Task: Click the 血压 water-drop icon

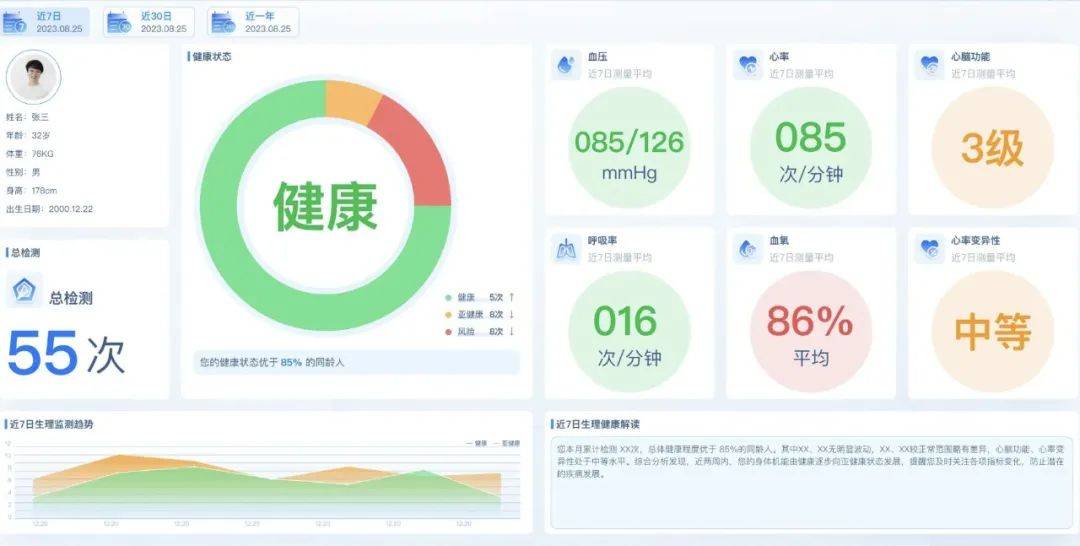Action: (565, 65)
